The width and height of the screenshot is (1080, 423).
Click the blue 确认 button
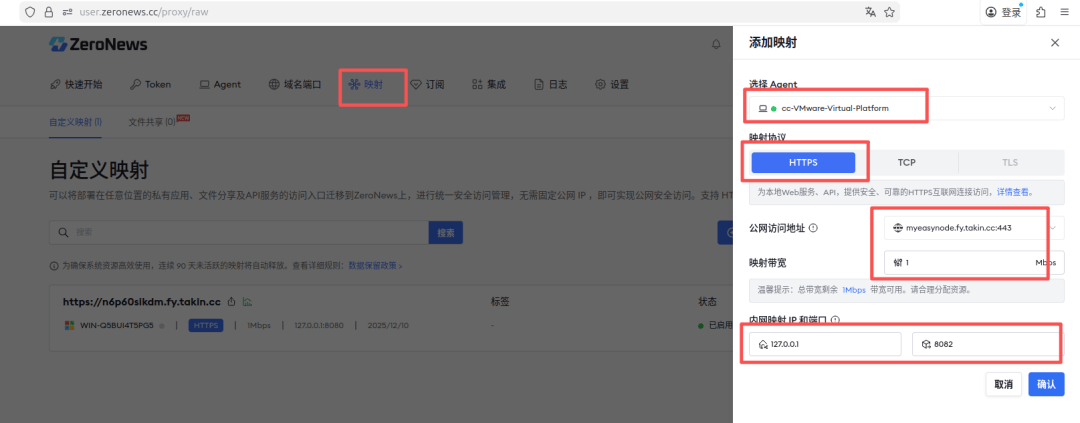coord(1046,384)
